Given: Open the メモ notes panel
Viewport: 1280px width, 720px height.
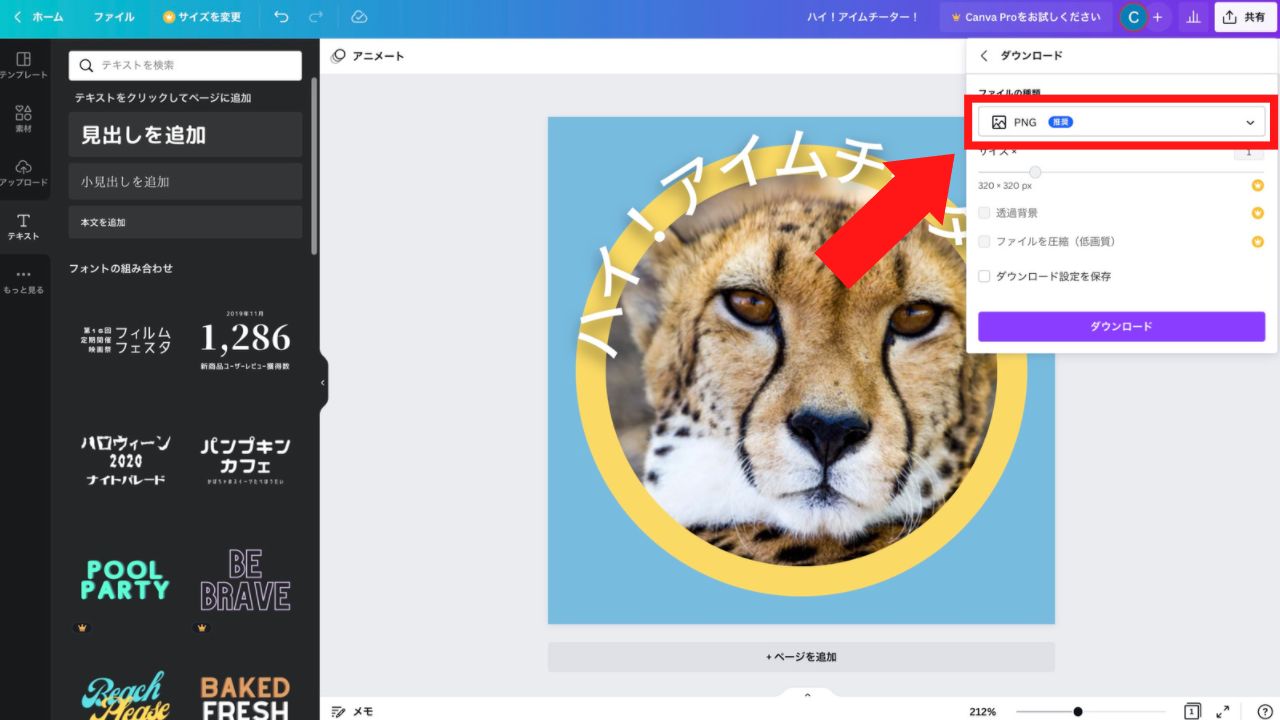Looking at the screenshot, I should pos(352,711).
